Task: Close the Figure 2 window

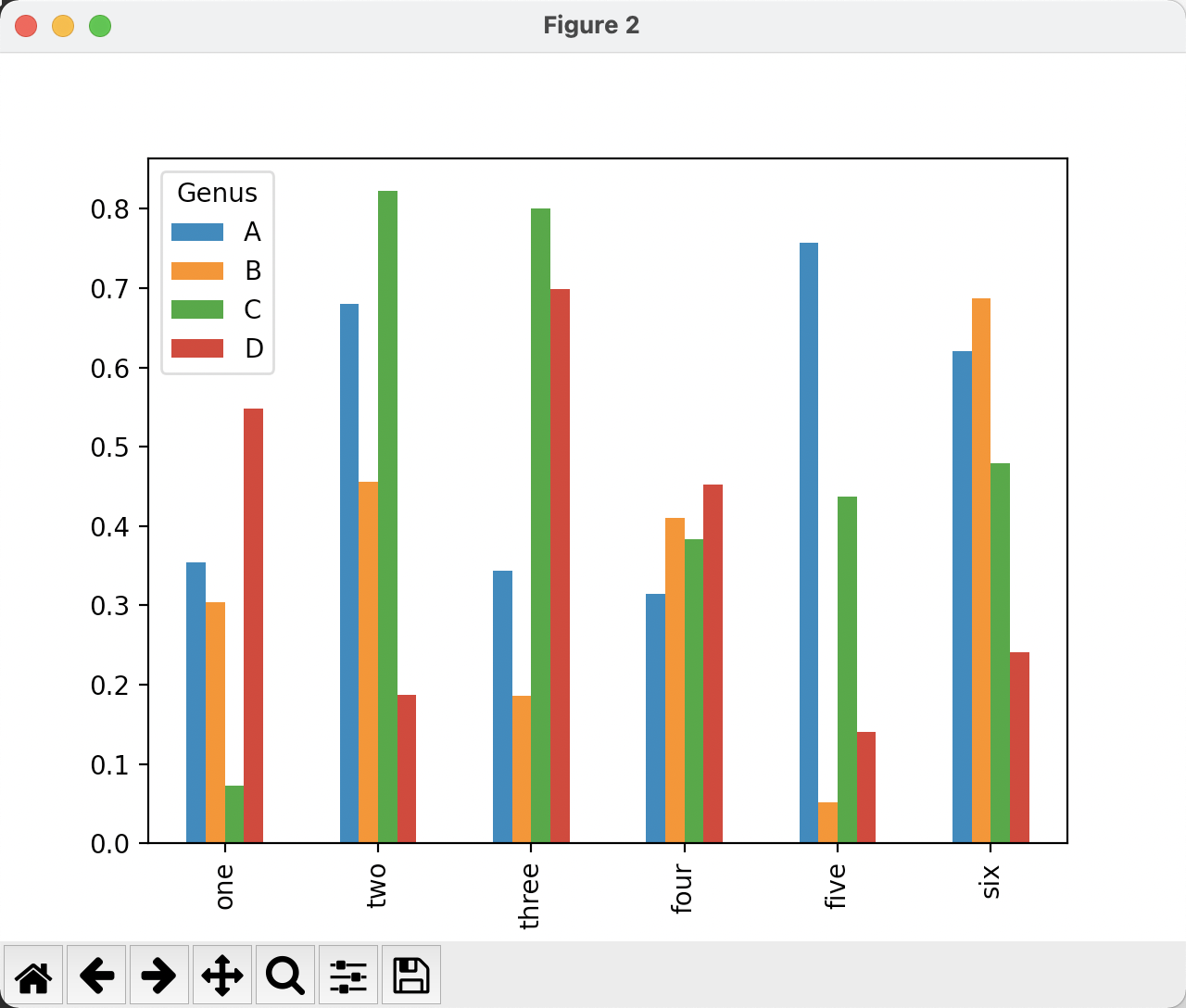Action: (x=26, y=26)
